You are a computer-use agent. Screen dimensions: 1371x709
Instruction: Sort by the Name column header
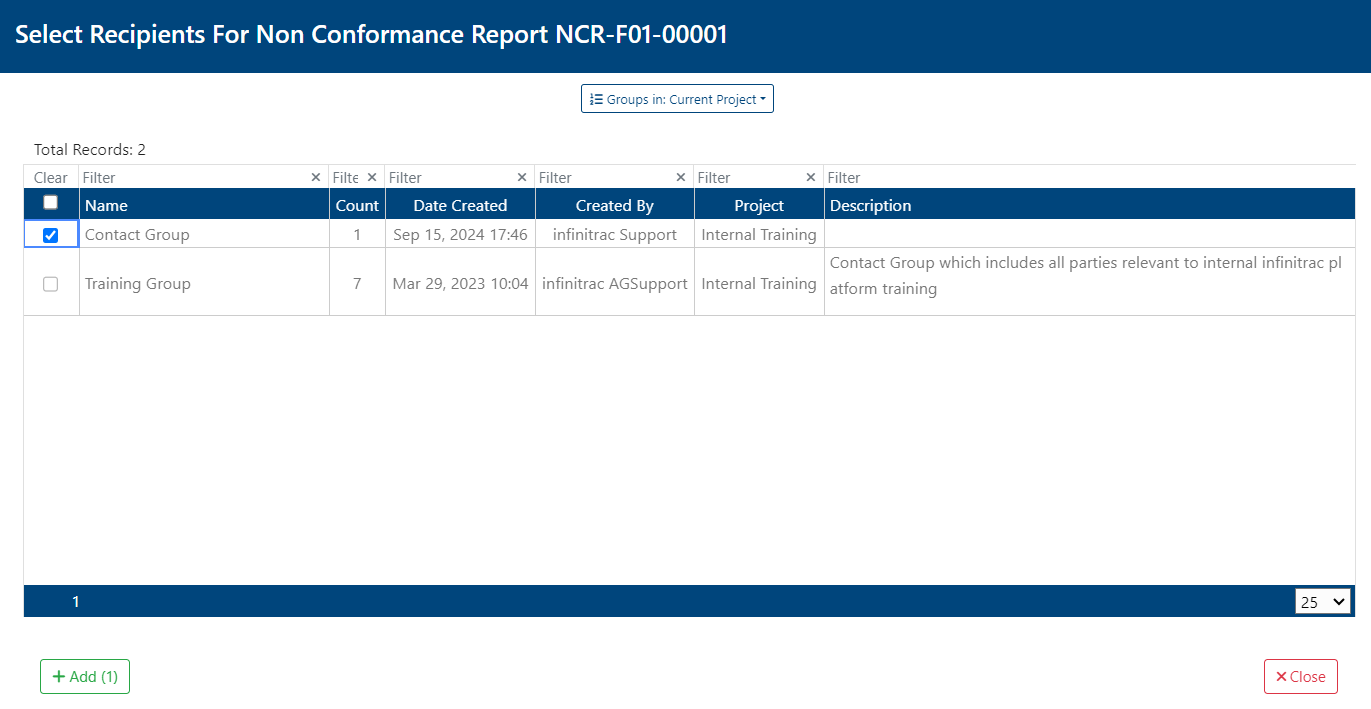tap(205, 205)
